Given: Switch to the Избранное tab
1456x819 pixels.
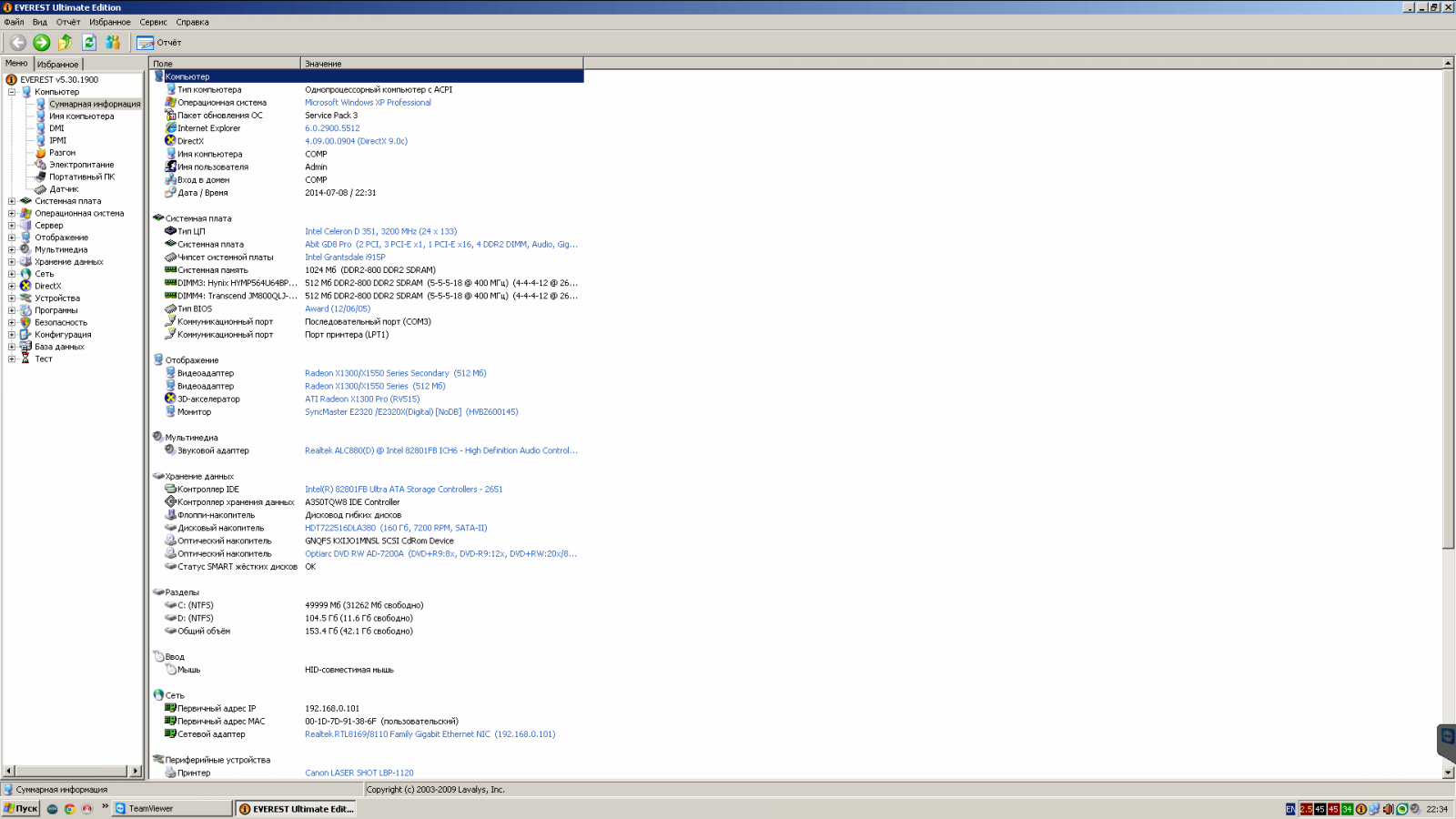Looking at the screenshot, I should point(57,64).
